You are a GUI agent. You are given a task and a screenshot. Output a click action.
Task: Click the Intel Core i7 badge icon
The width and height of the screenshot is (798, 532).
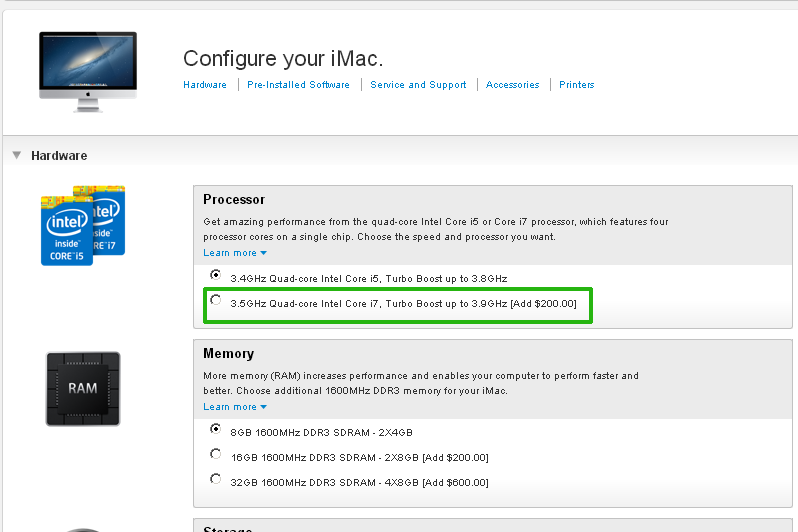click(109, 220)
